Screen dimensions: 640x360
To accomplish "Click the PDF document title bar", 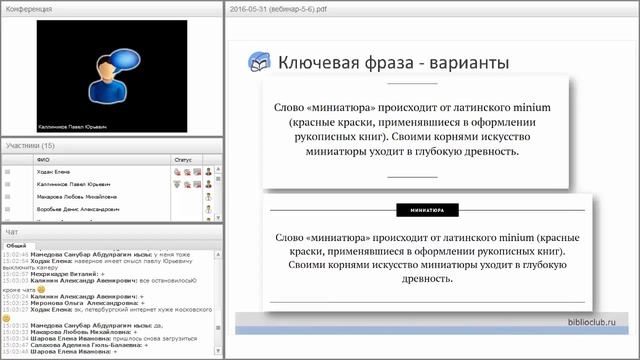I will pyautogui.click(x=432, y=9).
